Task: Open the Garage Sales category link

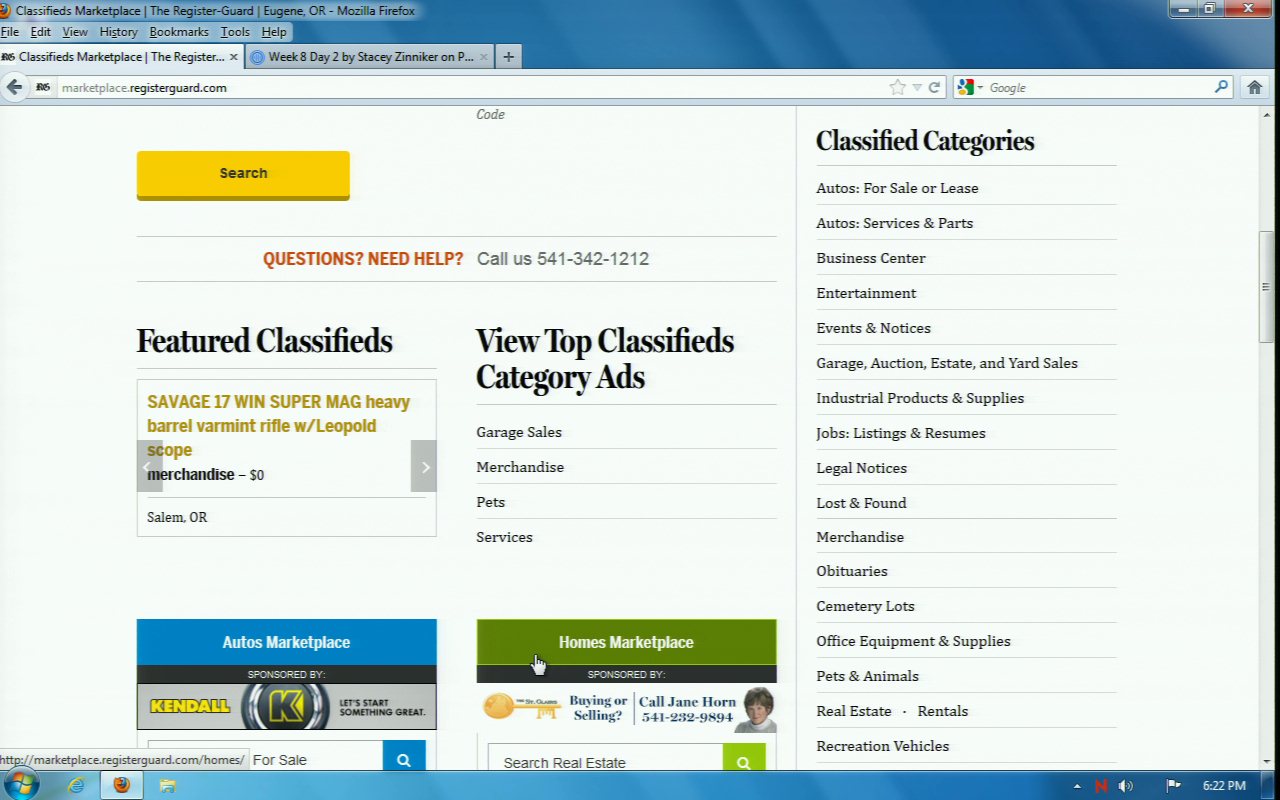Action: point(519,432)
